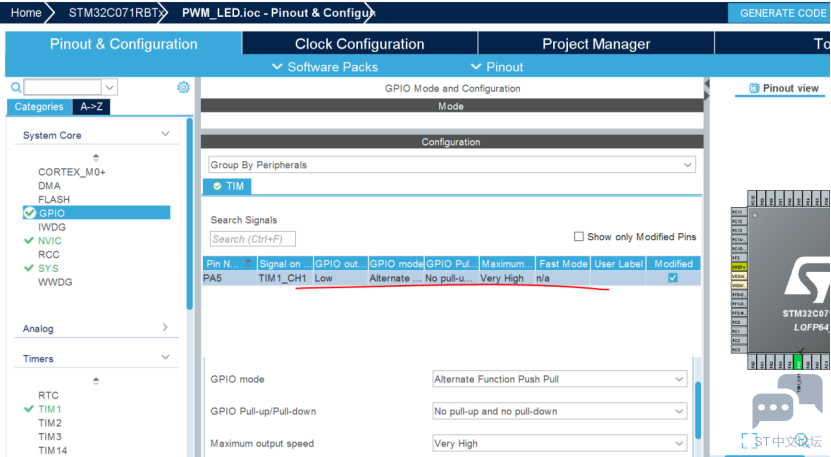Collapse the System Core category
This screenshot has height=457, width=831.
pos(165,134)
